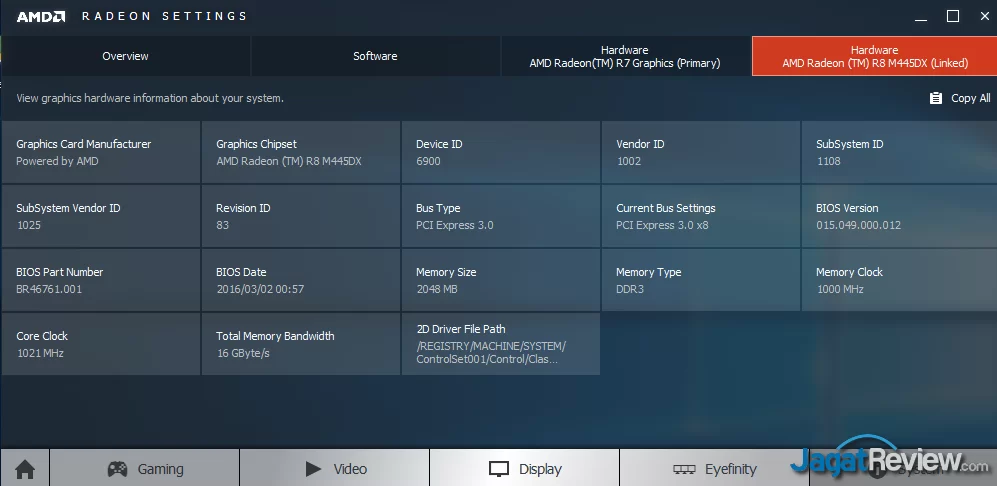Click the play icon for Video
Viewport: 997px width, 486px height.
[313, 468]
